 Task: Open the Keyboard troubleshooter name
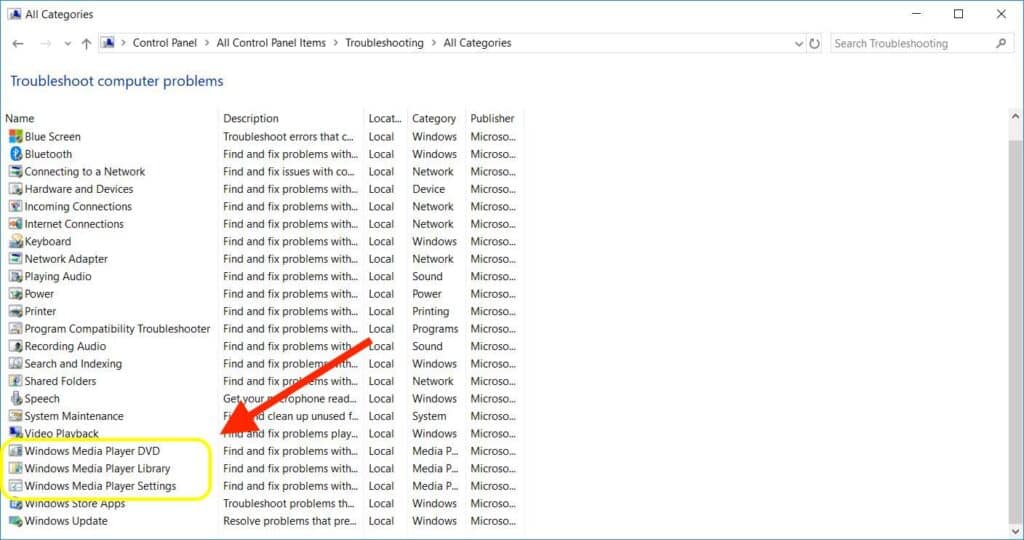click(x=48, y=242)
